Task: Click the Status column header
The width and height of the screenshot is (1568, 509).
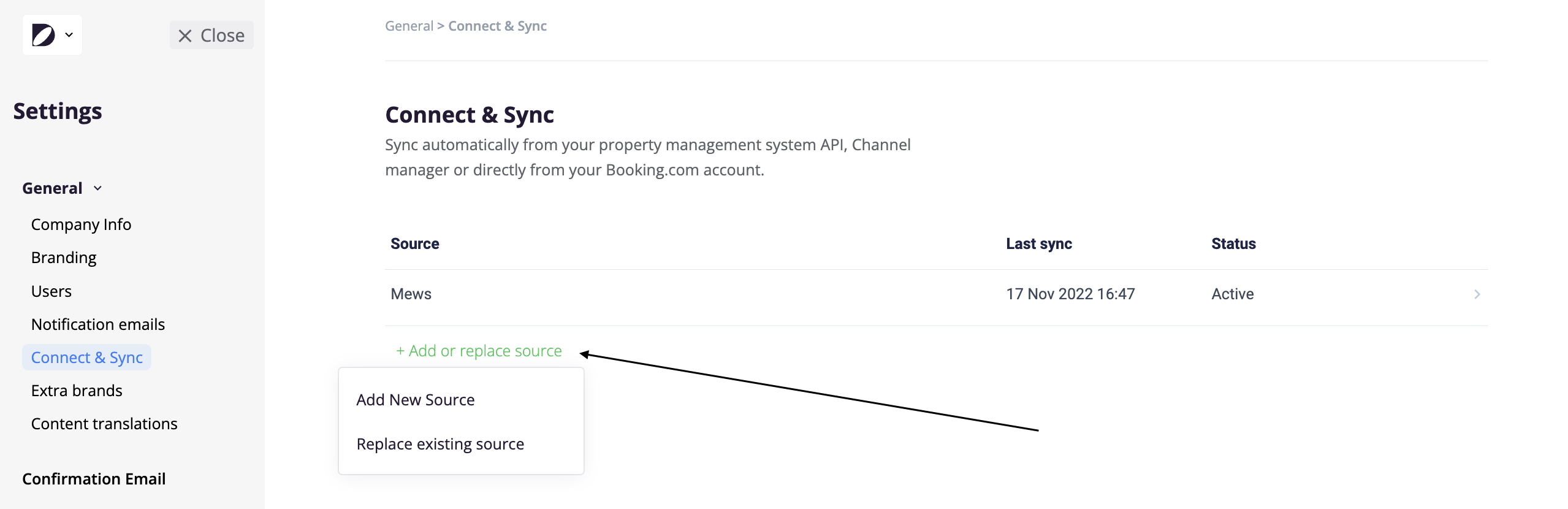Action: 1233,244
